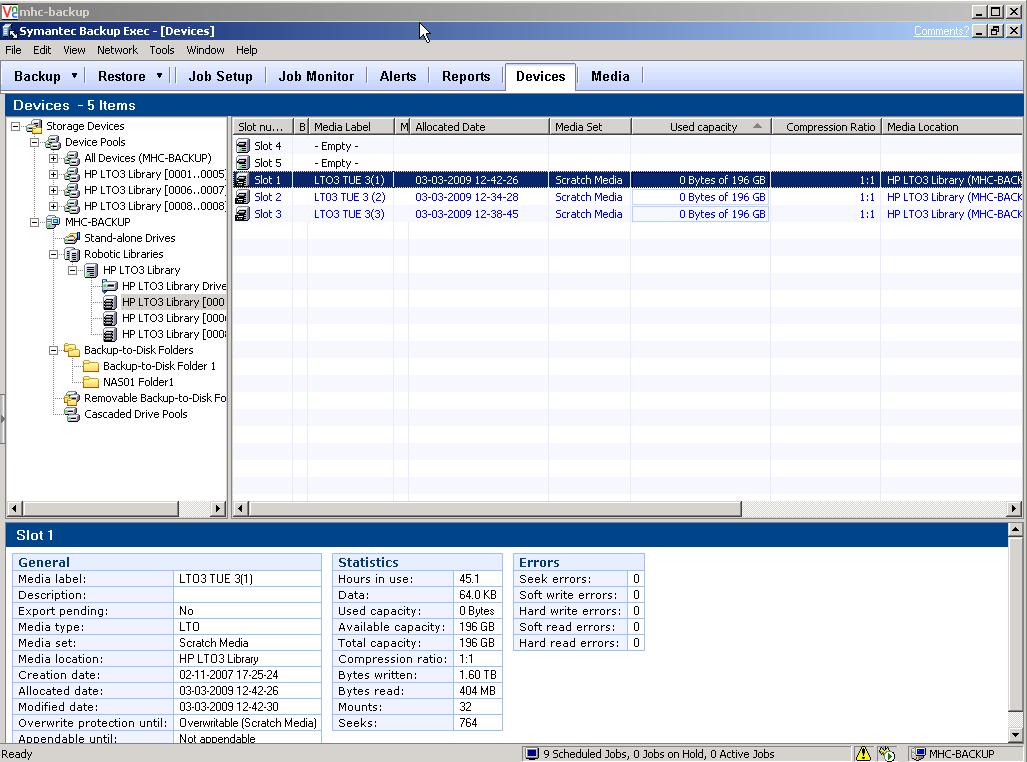
Task: Sort by the Allocated Date column header
Action: pos(480,127)
